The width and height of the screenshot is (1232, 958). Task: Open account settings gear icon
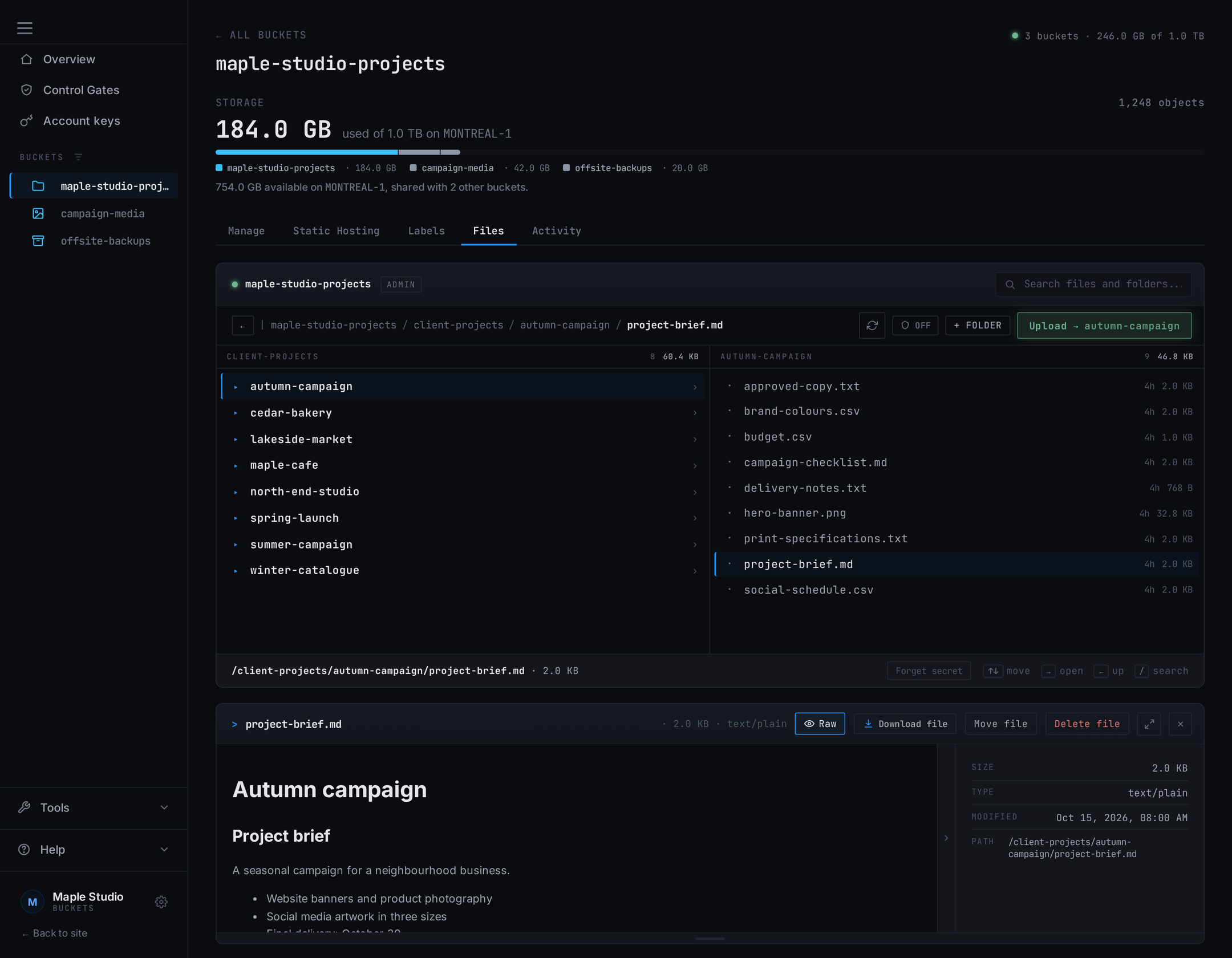(161, 902)
